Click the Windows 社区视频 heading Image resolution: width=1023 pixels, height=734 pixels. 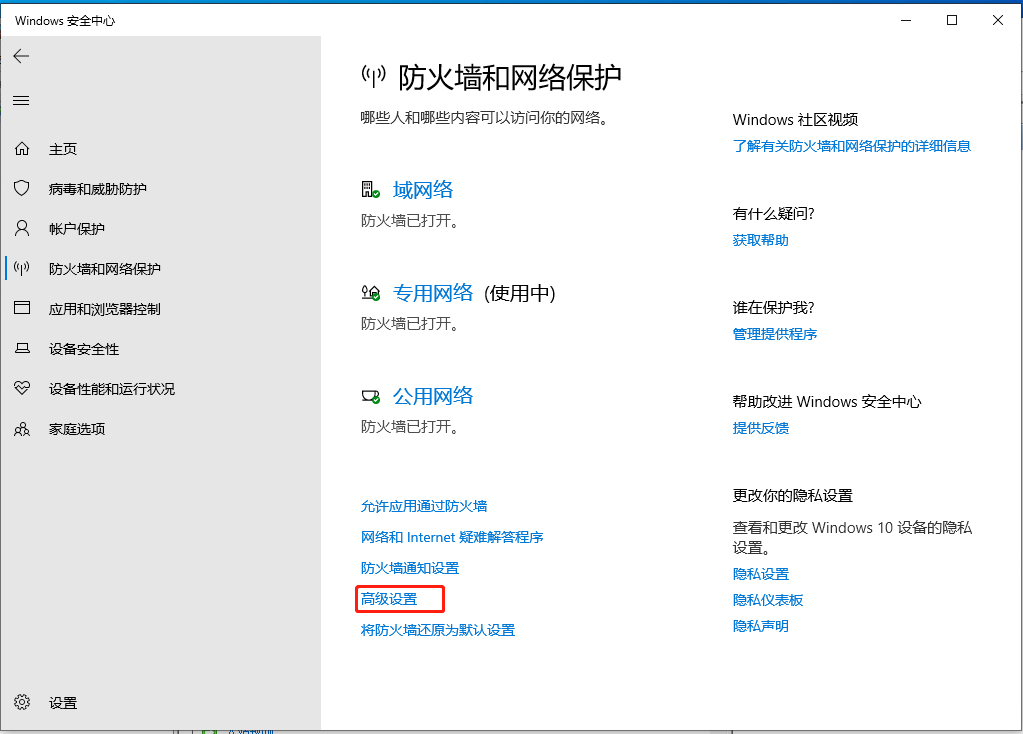[x=795, y=120]
